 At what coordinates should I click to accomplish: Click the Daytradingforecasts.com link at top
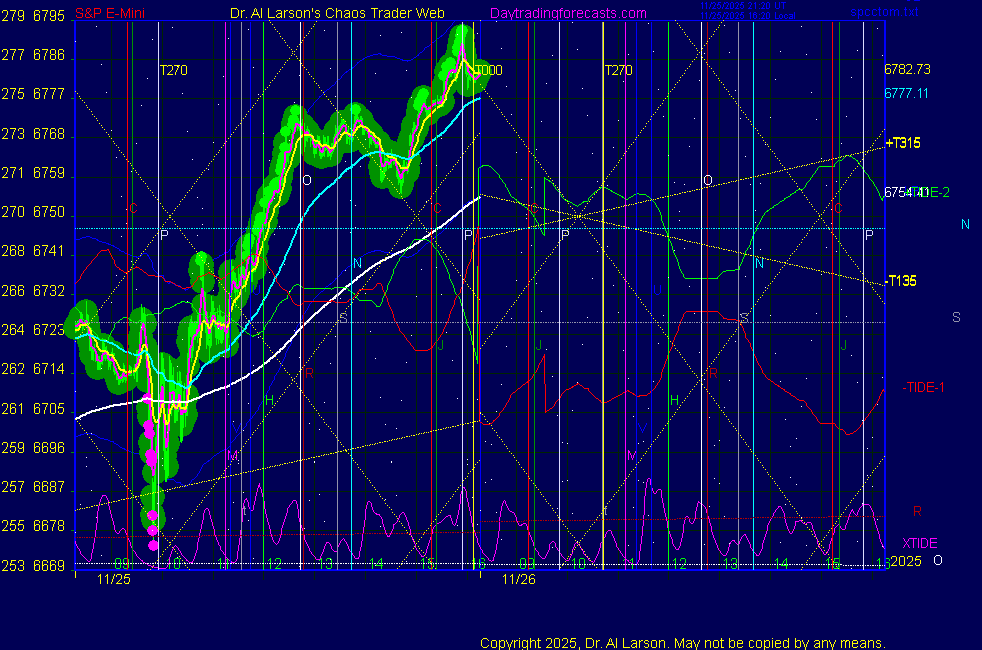pos(567,14)
